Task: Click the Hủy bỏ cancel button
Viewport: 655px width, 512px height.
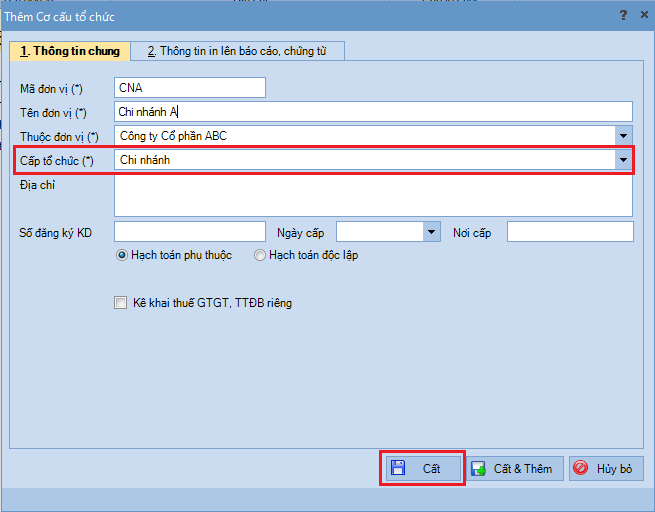Action: [x=606, y=469]
